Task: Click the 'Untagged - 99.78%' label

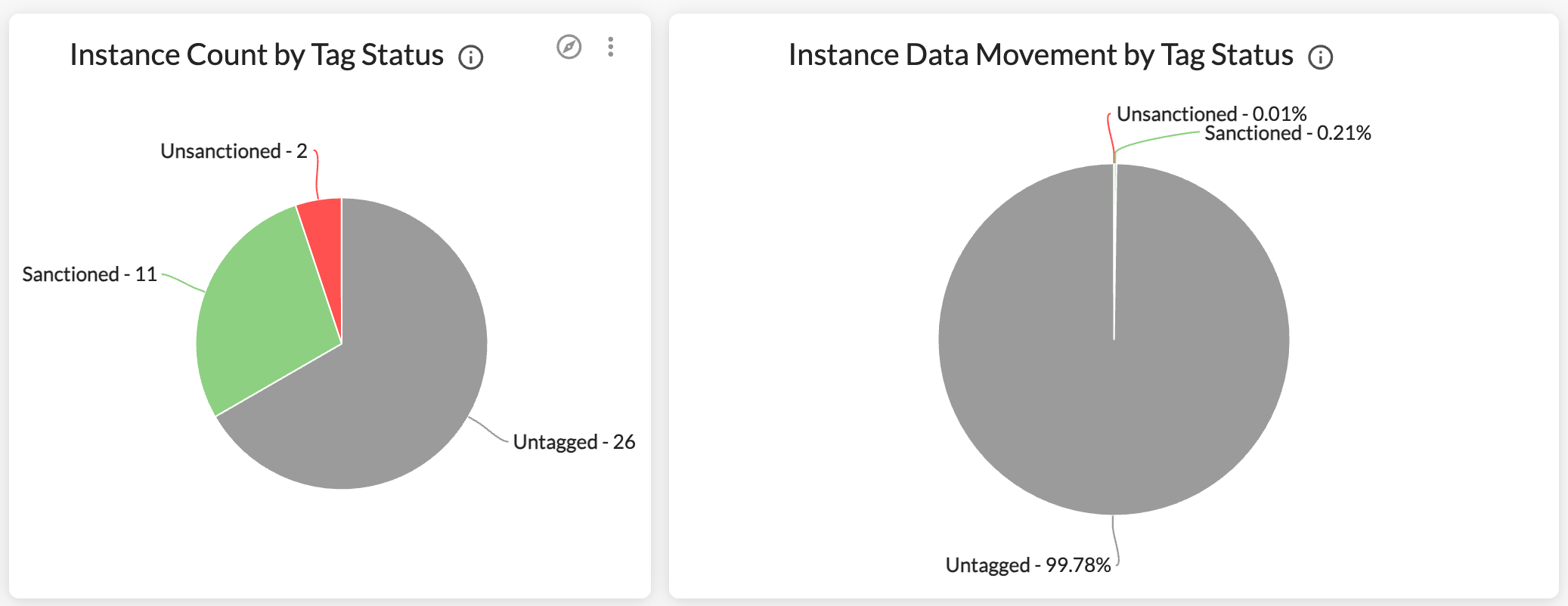Action: (1028, 565)
